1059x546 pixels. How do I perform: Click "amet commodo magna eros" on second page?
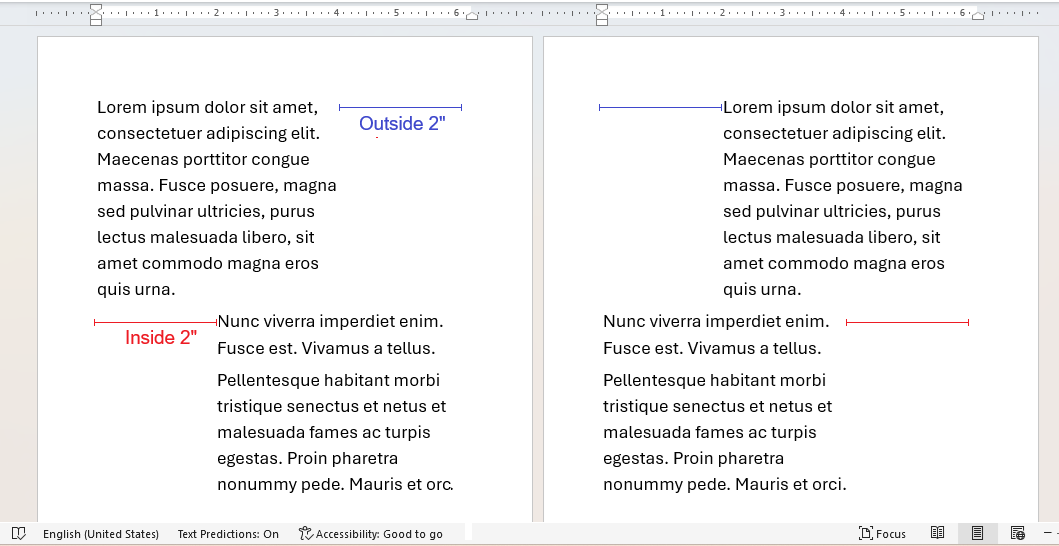834,264
